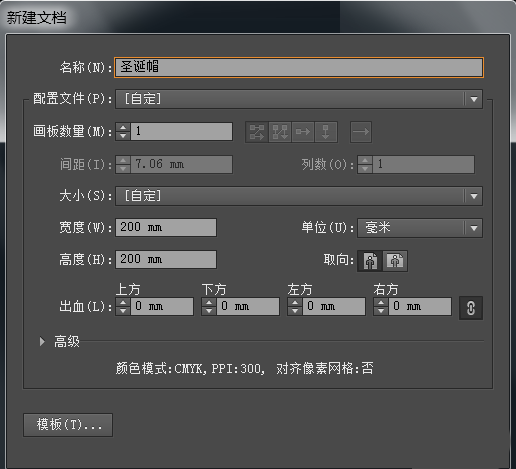
Task: Choose arrange by row artboard icon
Action: (303, 132)
